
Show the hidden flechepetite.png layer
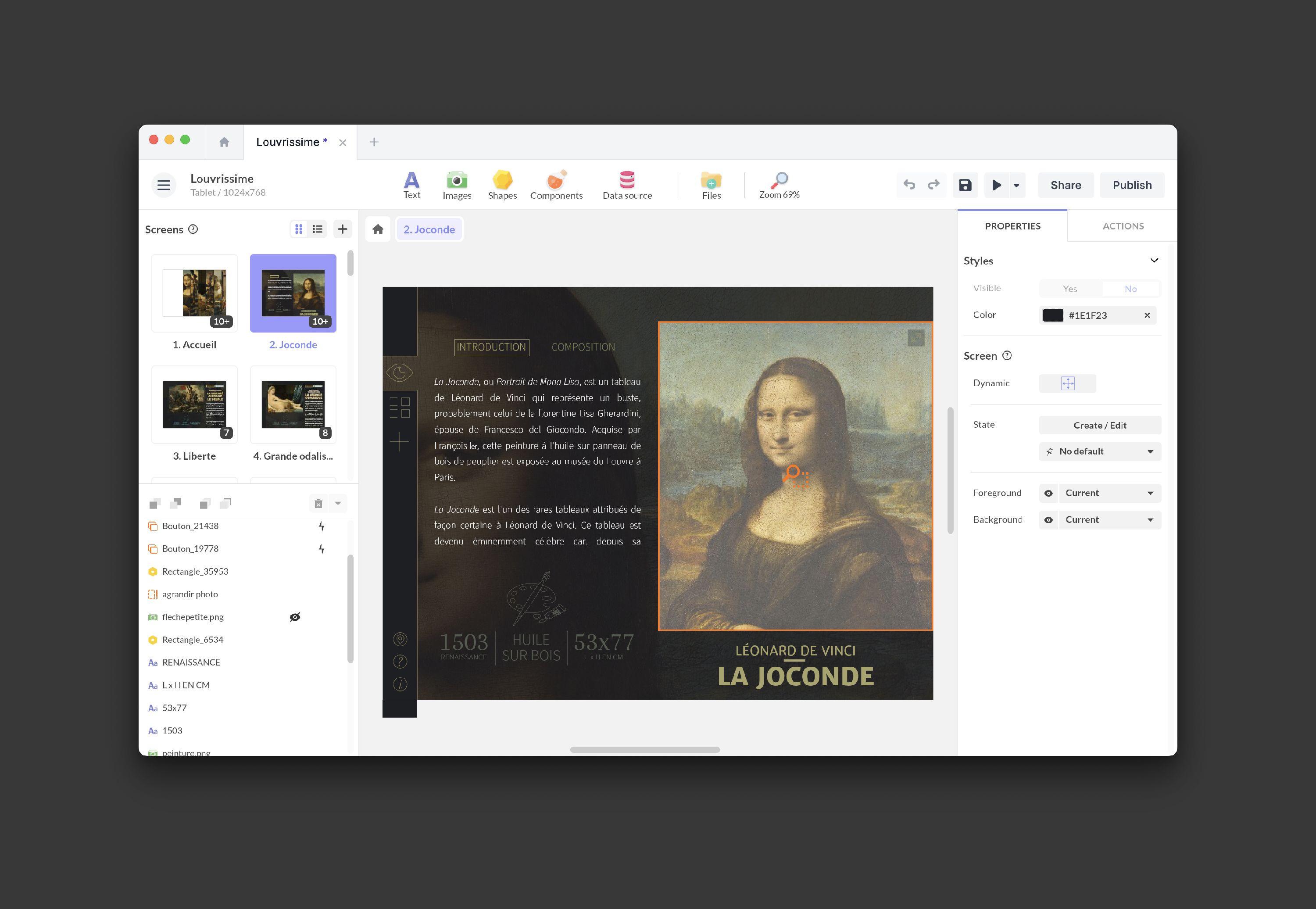click(295, 617)
